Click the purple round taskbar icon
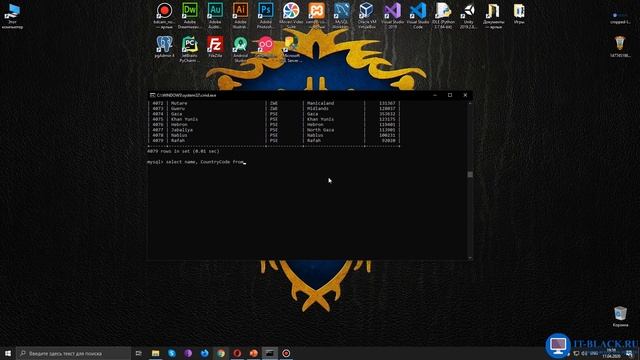The width and height of the screenshot is (640, 360). click(188, 353)
